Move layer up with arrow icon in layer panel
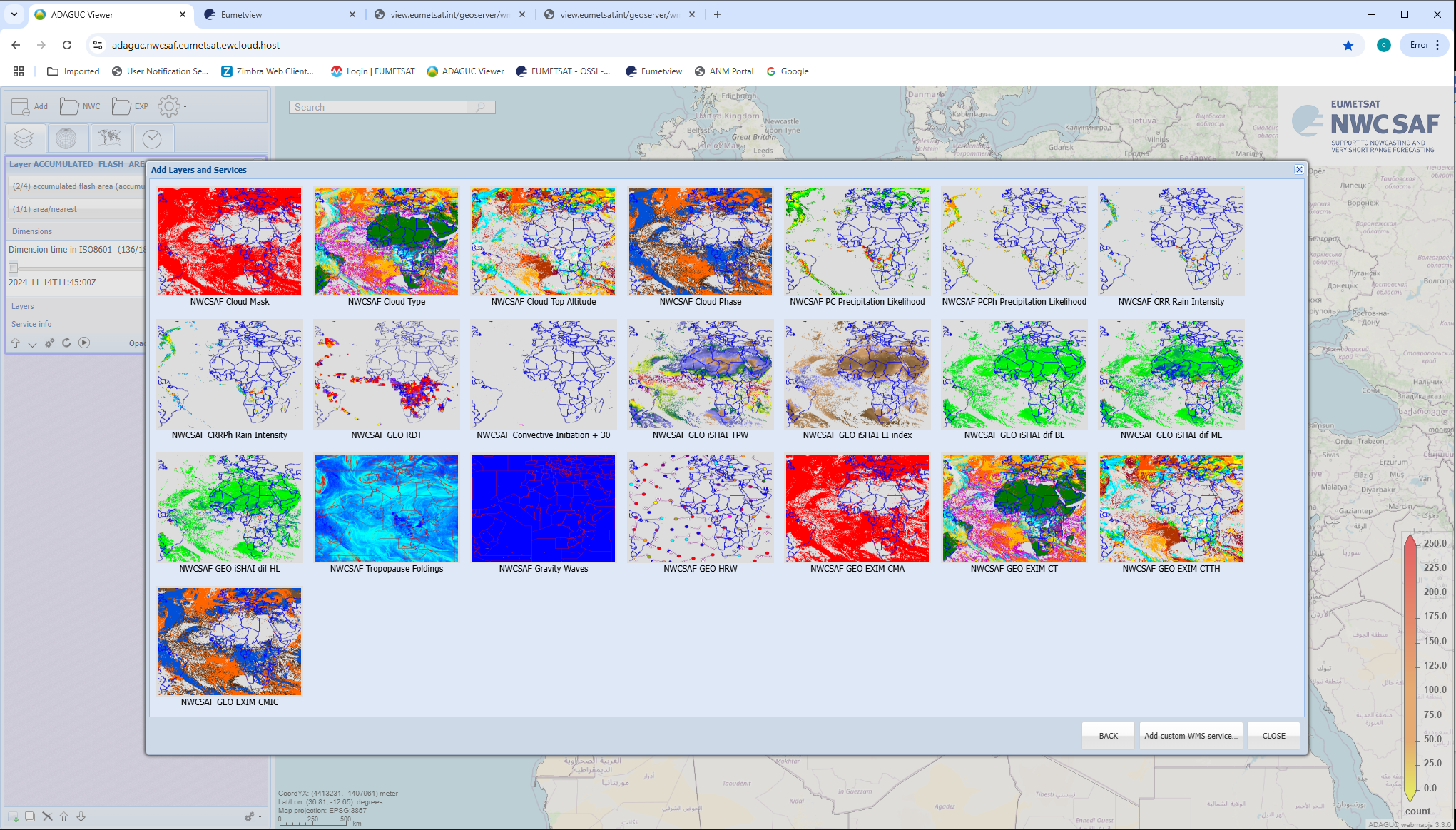This screenshot has width=1456, height=830. coord(15,343)
